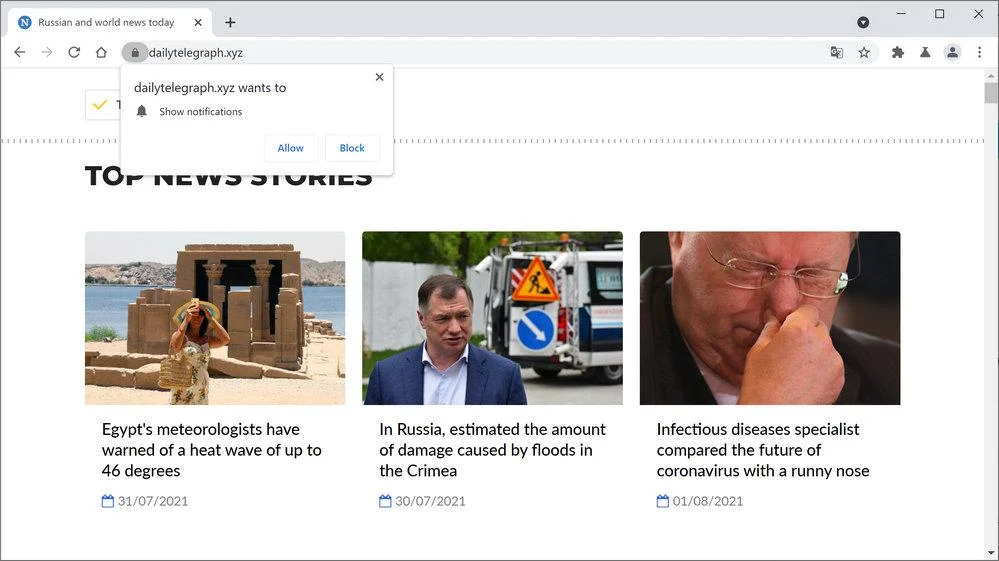999x561 pixels.
Task: Click the date text 31/07/2021
Action: (x=153, y=501)
